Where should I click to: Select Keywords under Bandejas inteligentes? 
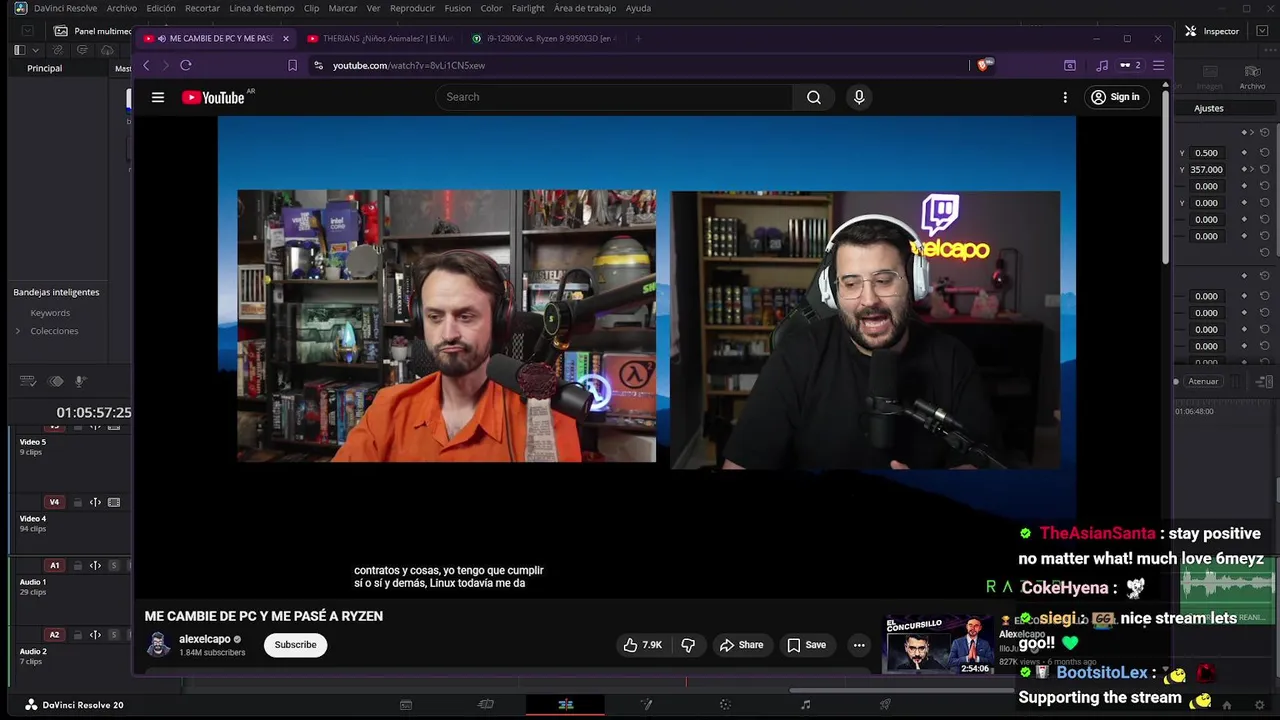50,313
